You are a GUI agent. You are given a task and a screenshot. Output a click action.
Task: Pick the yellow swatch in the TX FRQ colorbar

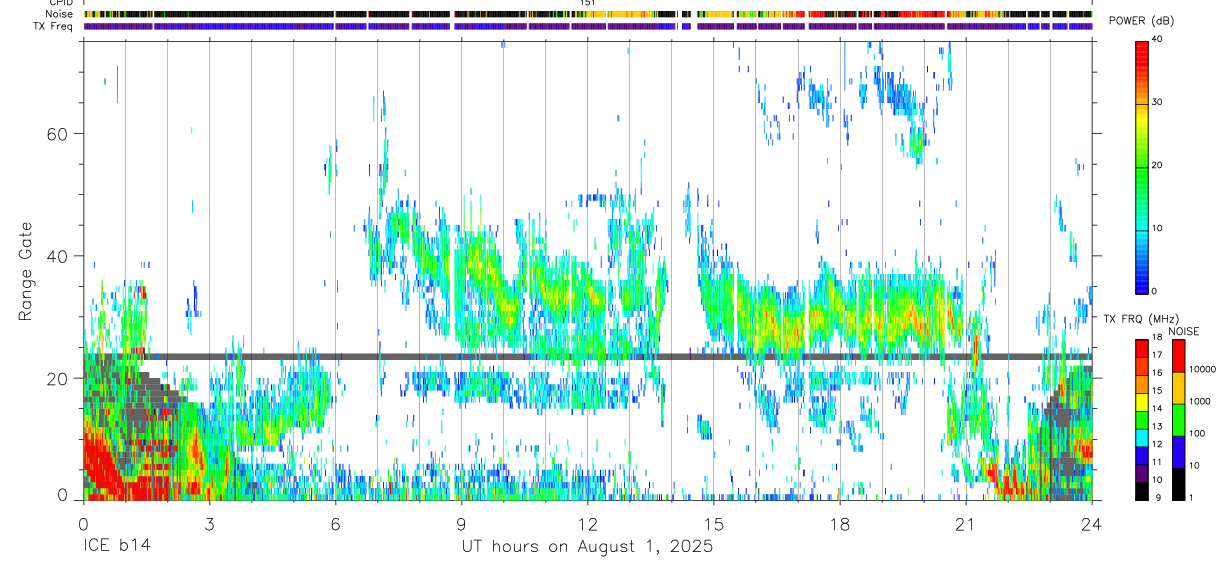pos(1141,401)
